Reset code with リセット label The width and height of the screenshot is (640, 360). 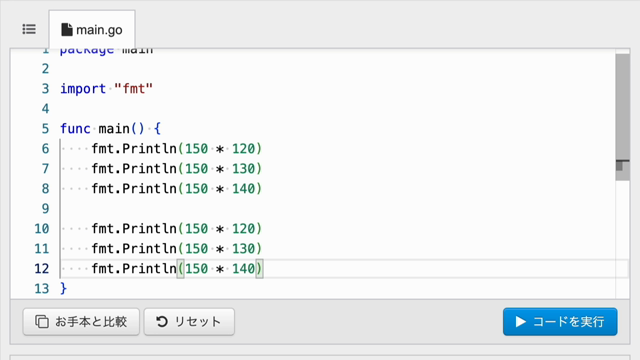click(x=198, y=322)
